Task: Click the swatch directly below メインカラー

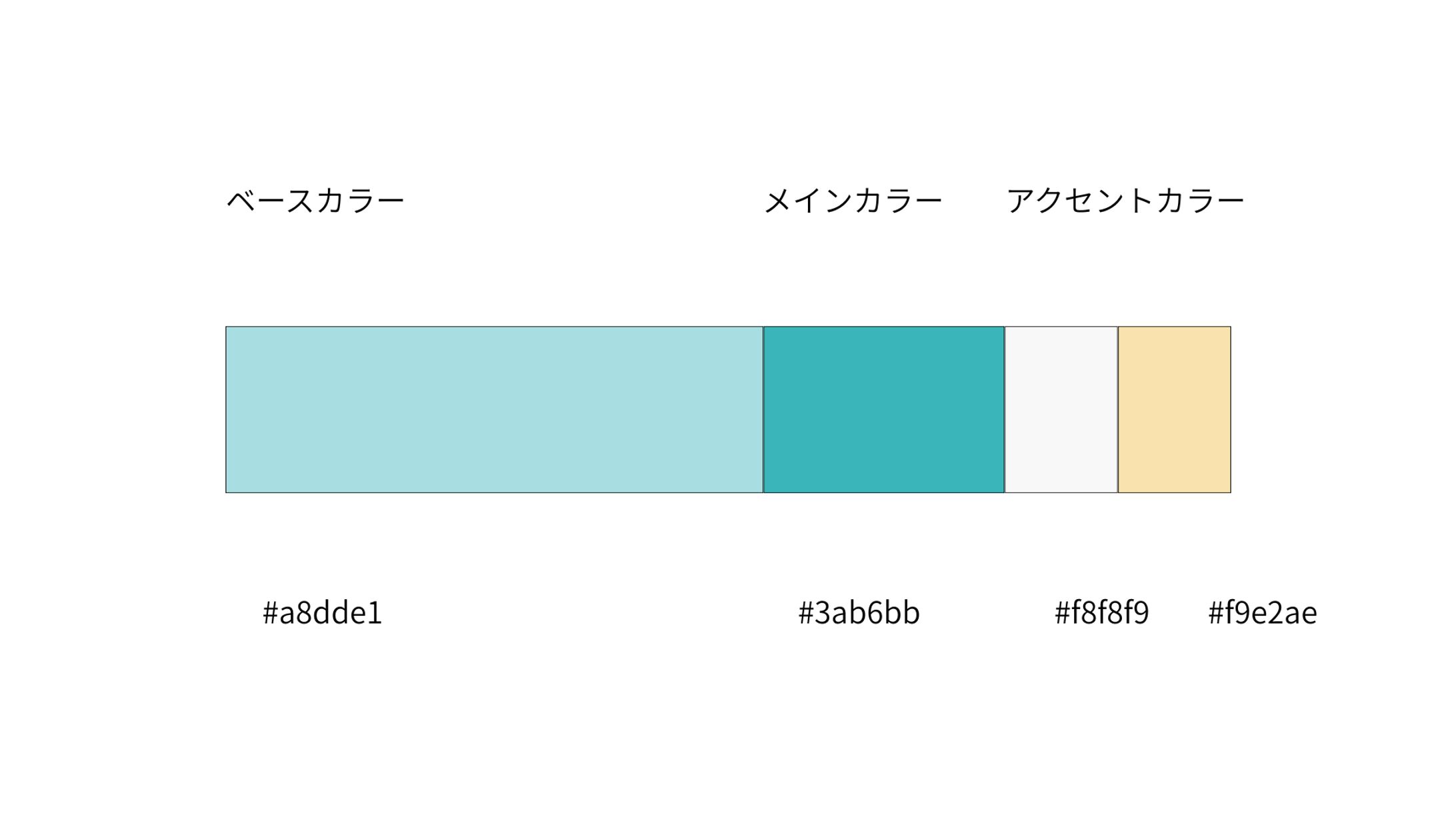Action: (883, 409)
